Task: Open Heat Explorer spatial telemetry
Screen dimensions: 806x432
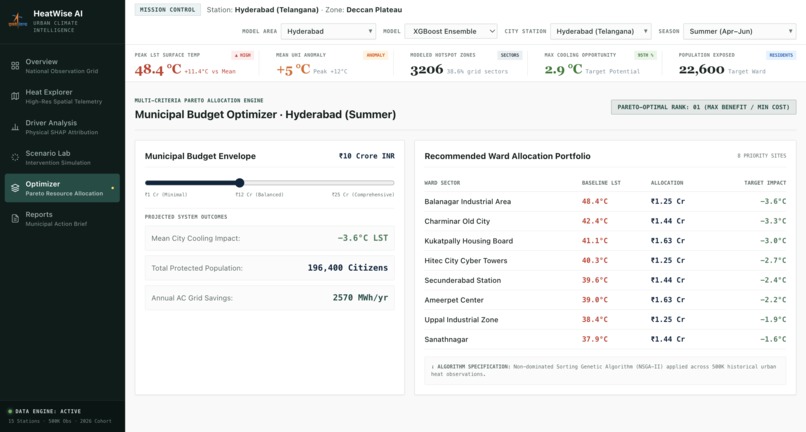Action: pos(62,96)
